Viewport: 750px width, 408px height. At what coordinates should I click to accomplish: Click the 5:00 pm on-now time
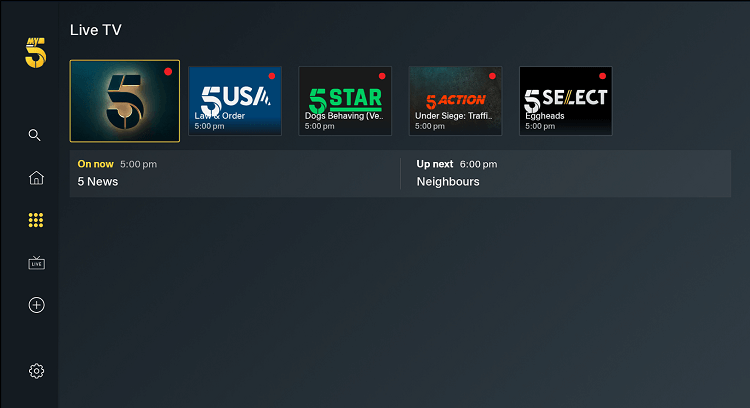(x=138, y=165)
